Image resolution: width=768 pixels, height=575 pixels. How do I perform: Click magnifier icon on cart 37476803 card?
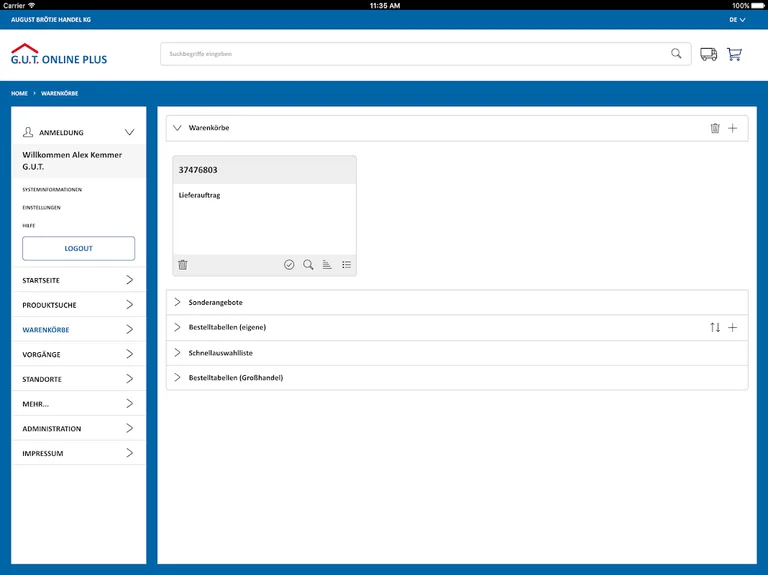pos(308,265)
